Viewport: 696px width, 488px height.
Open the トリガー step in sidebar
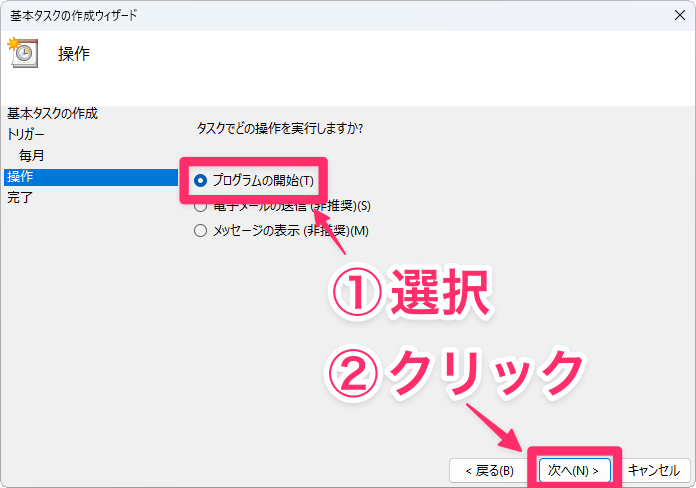coord(26,134)
